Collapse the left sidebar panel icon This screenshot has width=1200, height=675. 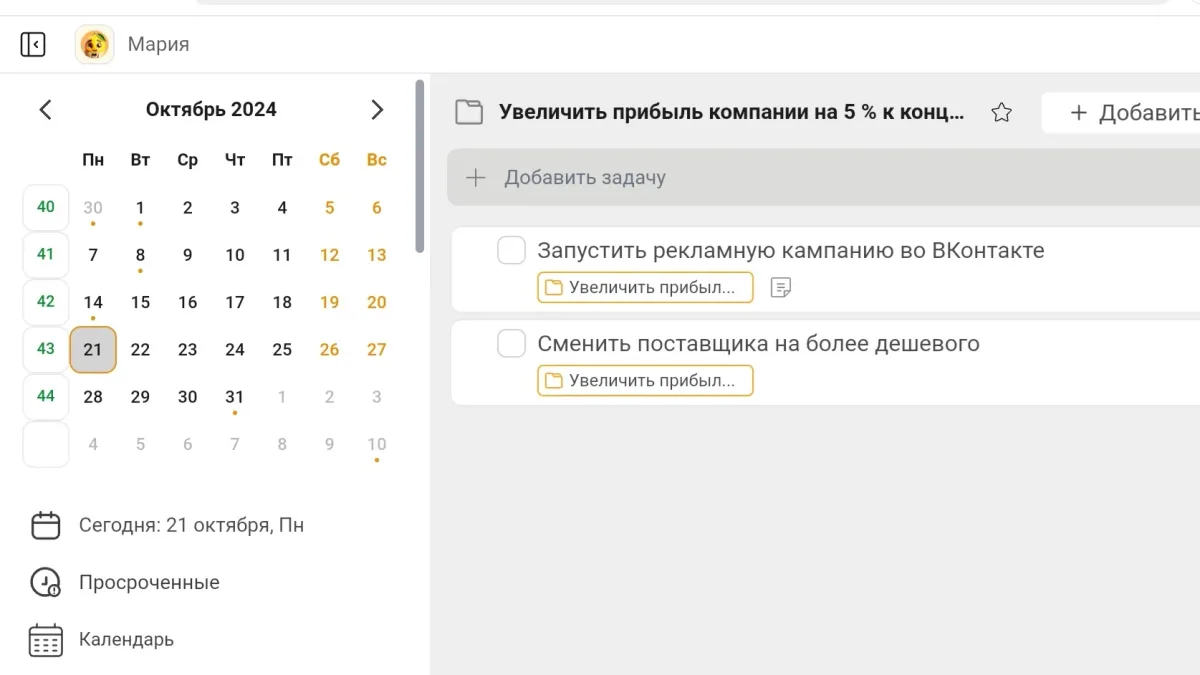33,45
